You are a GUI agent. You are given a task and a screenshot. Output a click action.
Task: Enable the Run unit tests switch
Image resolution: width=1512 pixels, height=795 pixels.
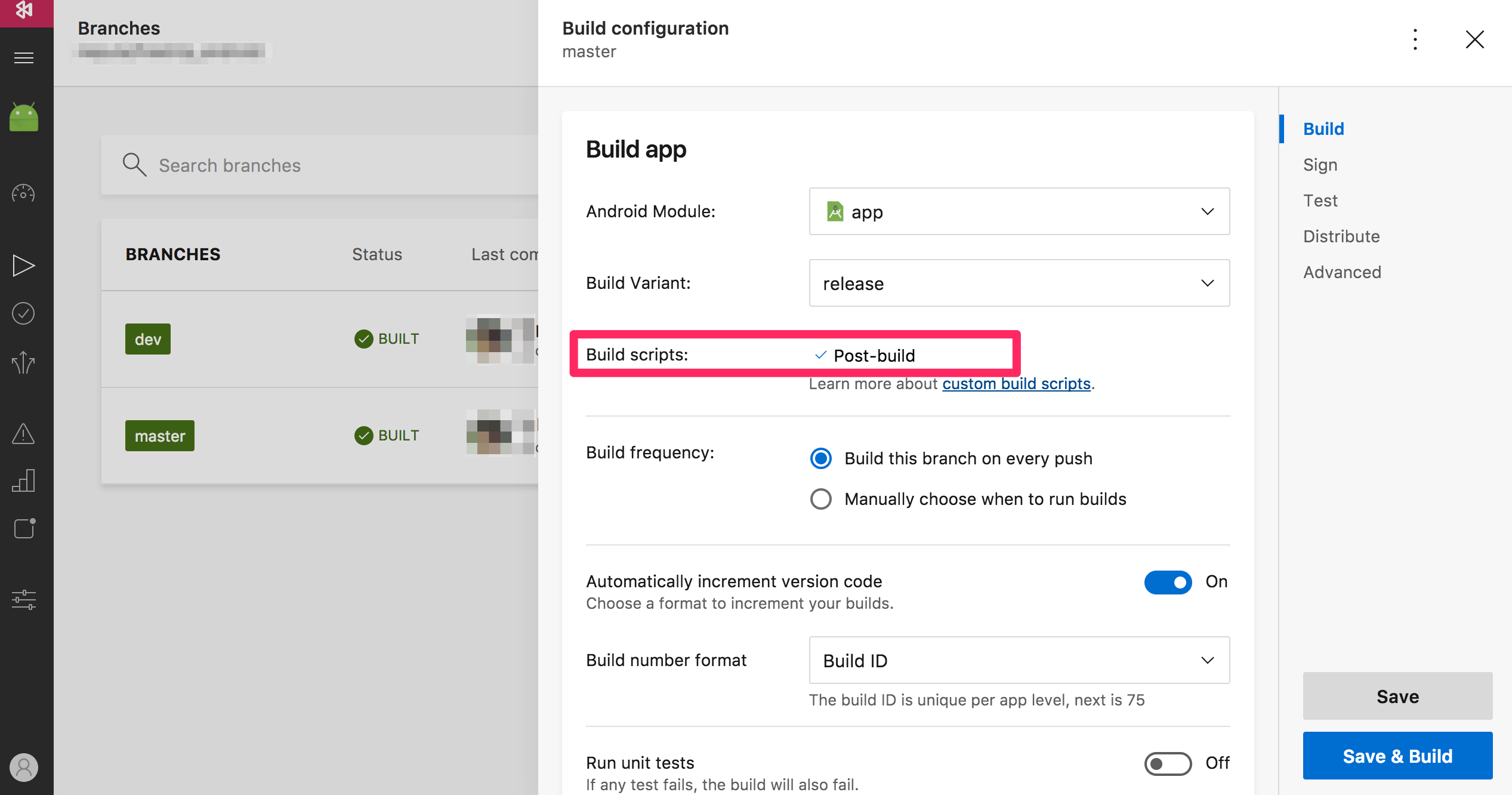(1168, 763)
